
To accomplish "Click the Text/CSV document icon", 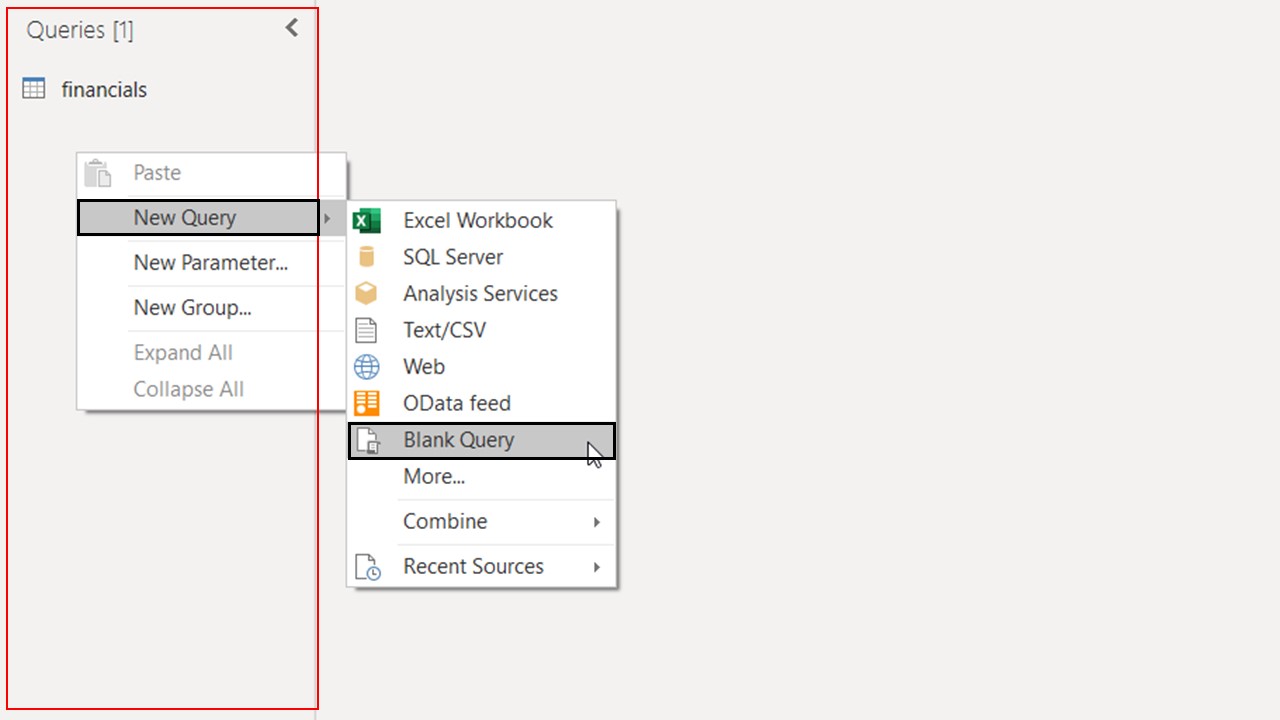I will click(x=367, y=330).
